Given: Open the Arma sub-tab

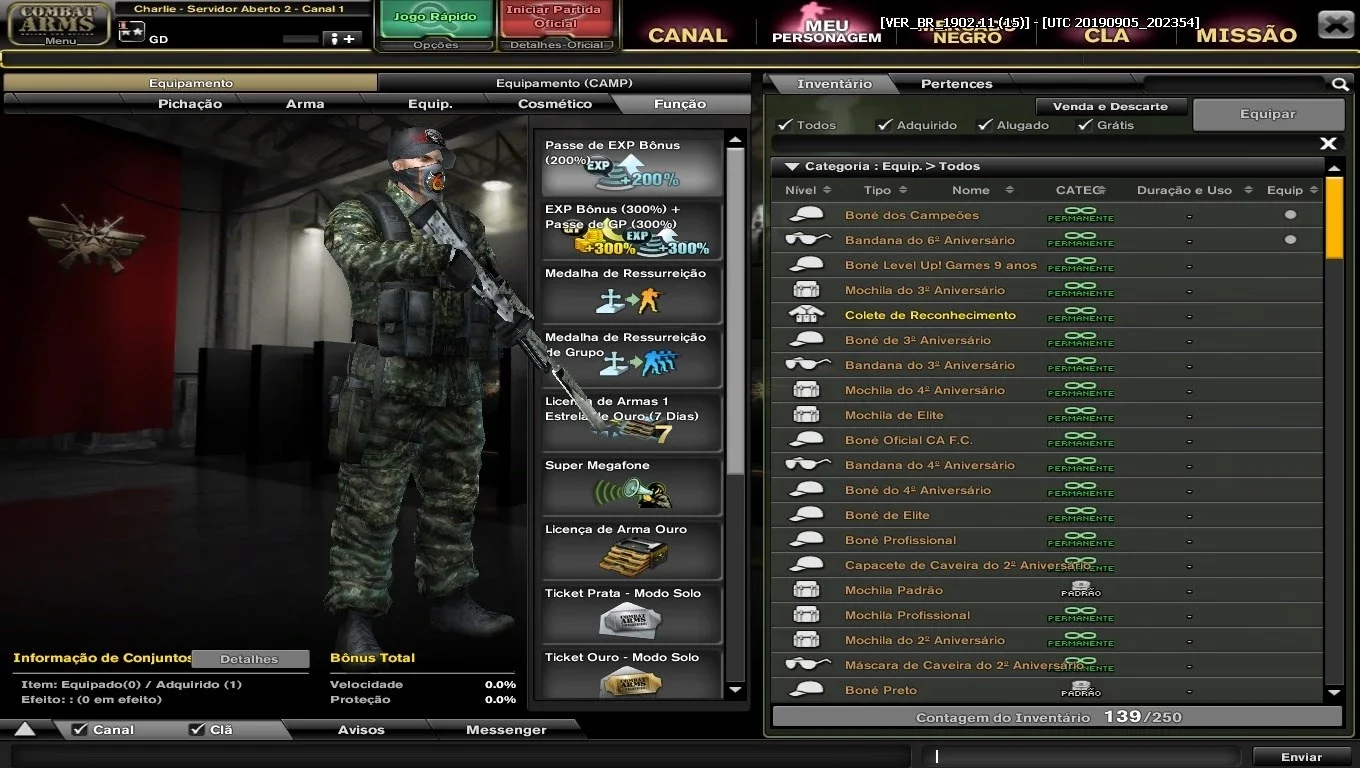Looking at the screenshot, I should [305, 104].
